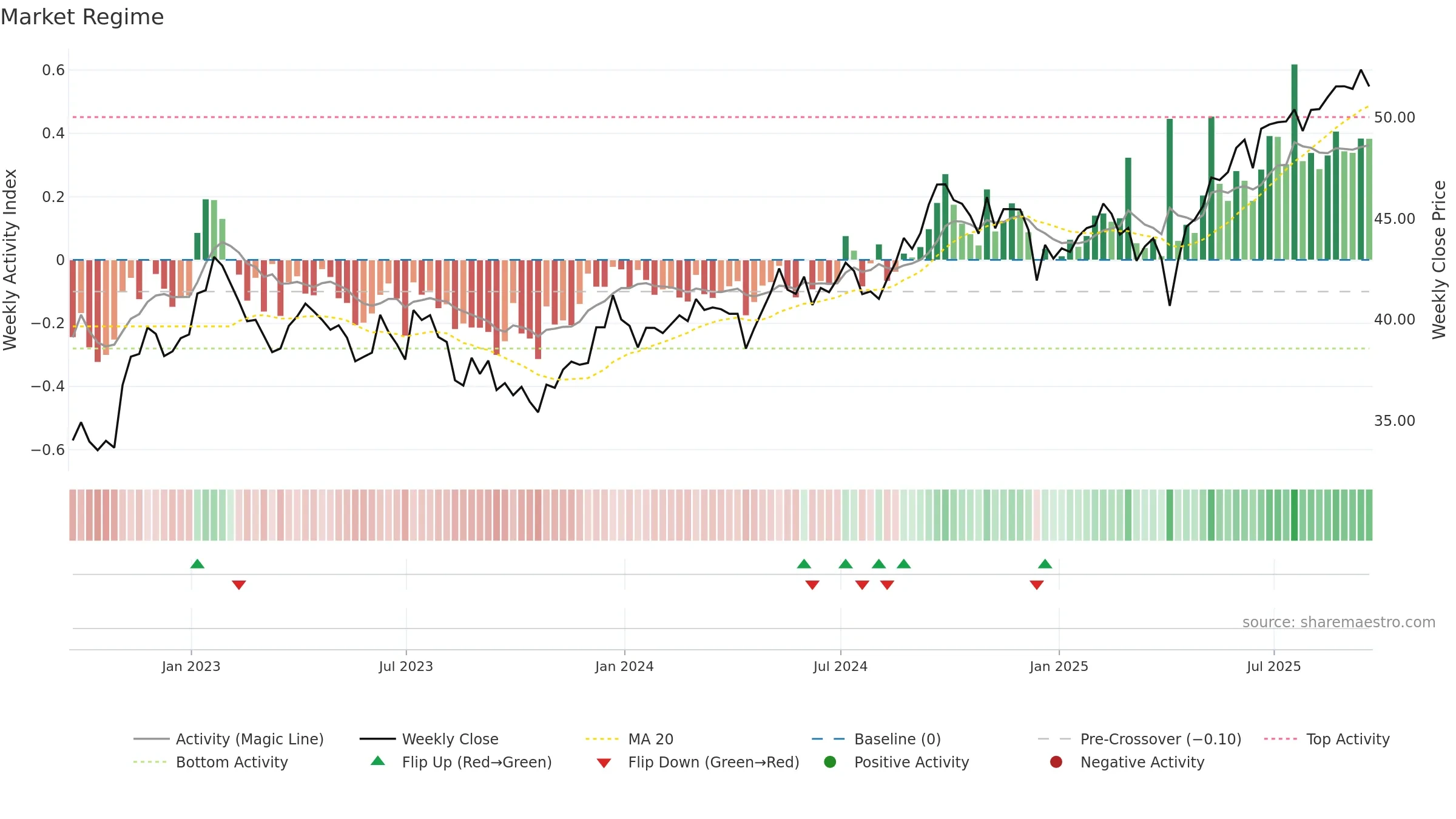This screenshot has height=819, width=1456.
Task: Click the −0.6 activity axis label
Action: 48,450
